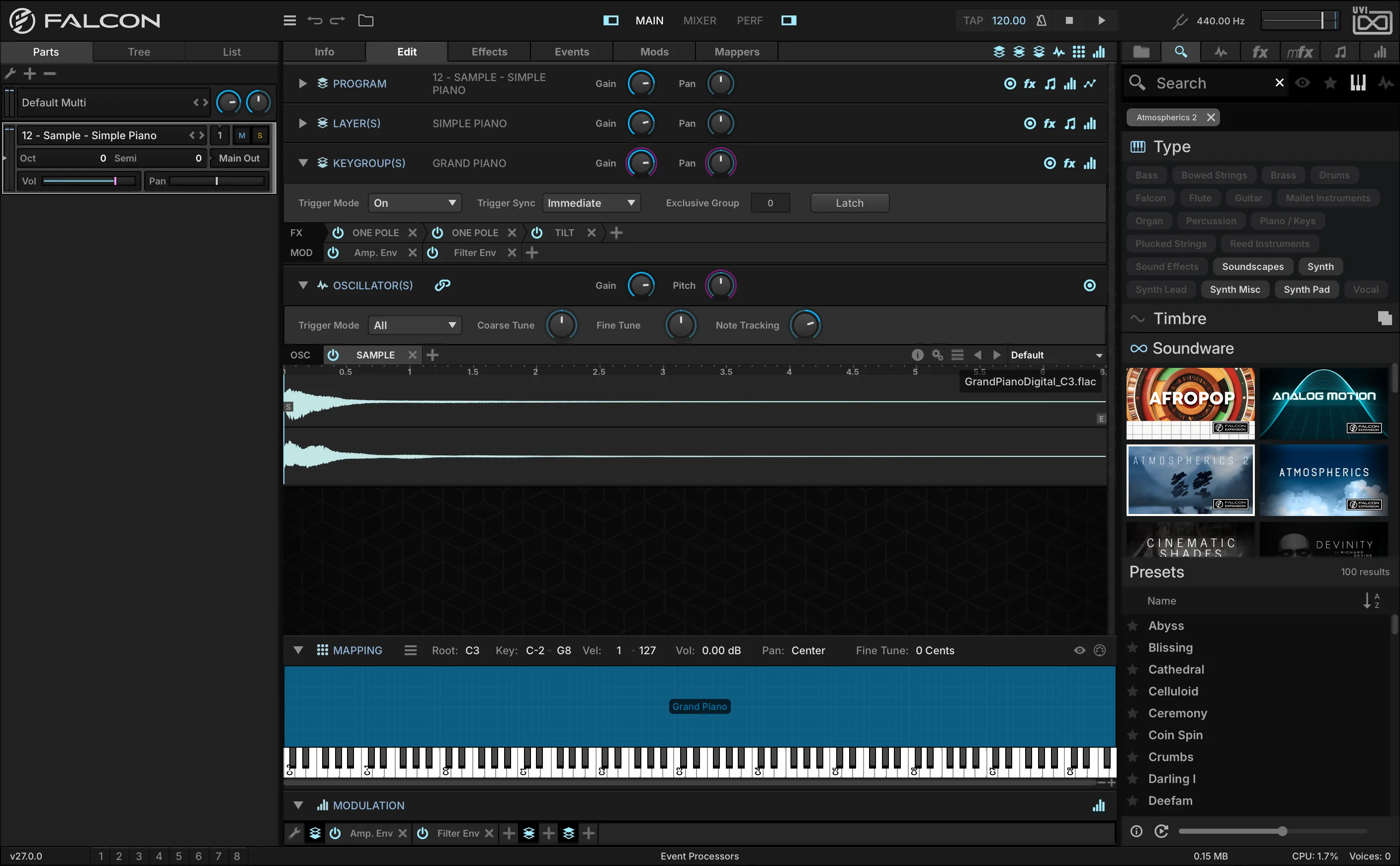1400x866 pixels.
Task: Toggle the SAMPLE oscillator power button
Action: tap(333, 355)
